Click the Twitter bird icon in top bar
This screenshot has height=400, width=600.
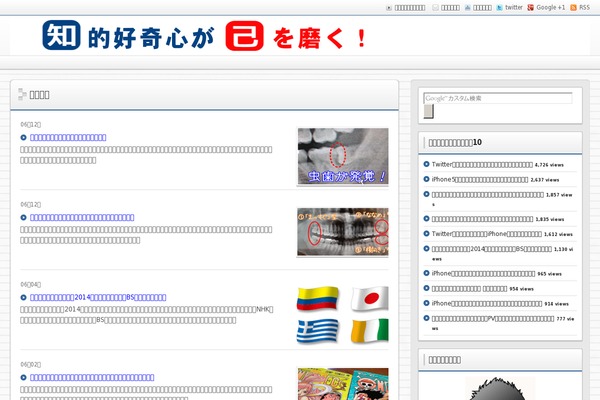[x=499, y=8]
